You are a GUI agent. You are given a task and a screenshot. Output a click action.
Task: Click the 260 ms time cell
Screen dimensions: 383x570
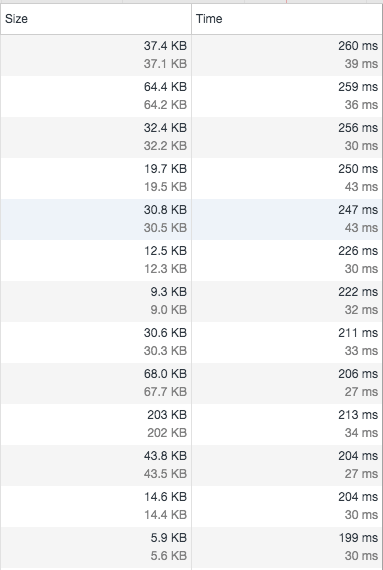pyautogui.click(x=287, y=55)
